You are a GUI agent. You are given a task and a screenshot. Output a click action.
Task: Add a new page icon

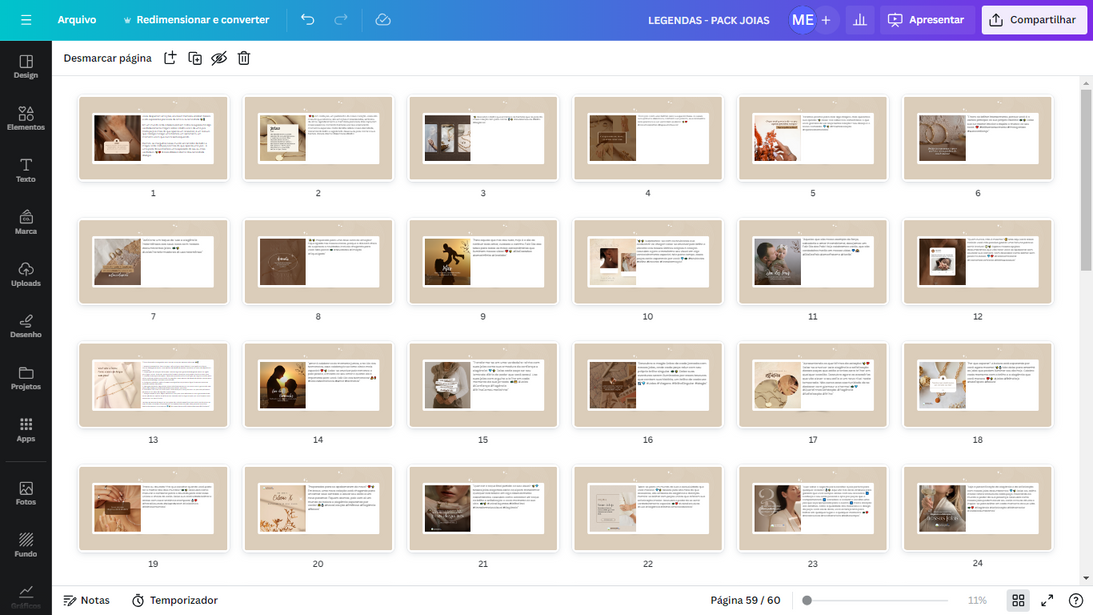tap(170, 58)
